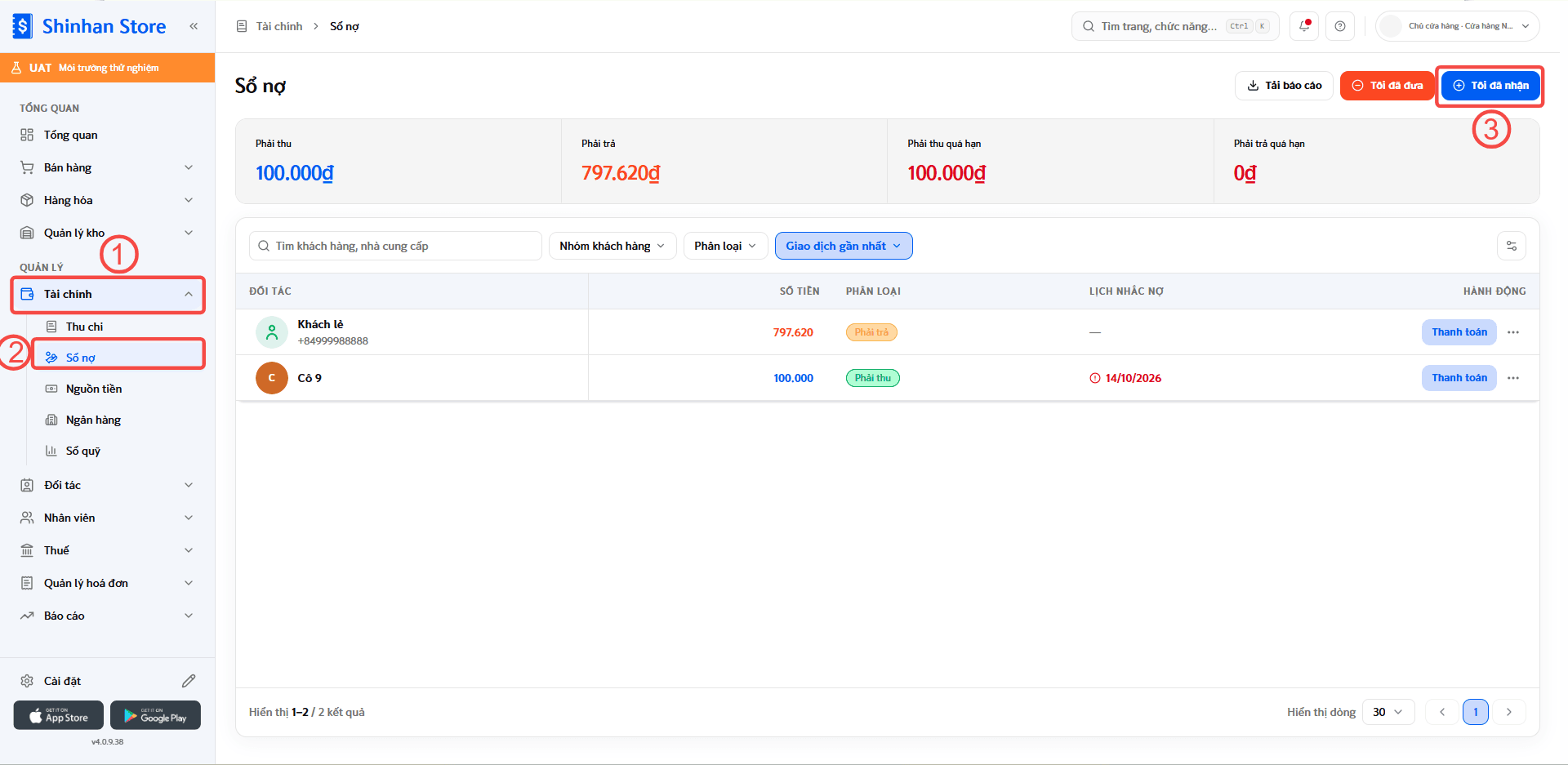Click Thanh toán for Cô 9
Viewport: 1568px width, 765px height.
[x=1459, y=378]
